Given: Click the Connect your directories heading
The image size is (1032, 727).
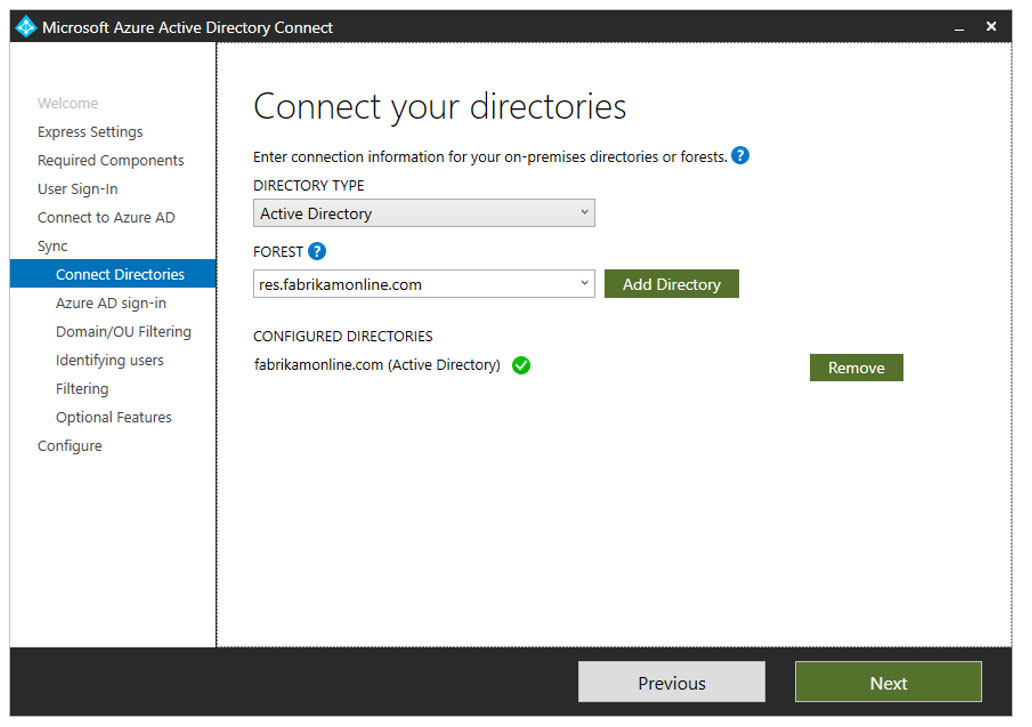Looking at the screenshot, I should click(440, 107).
